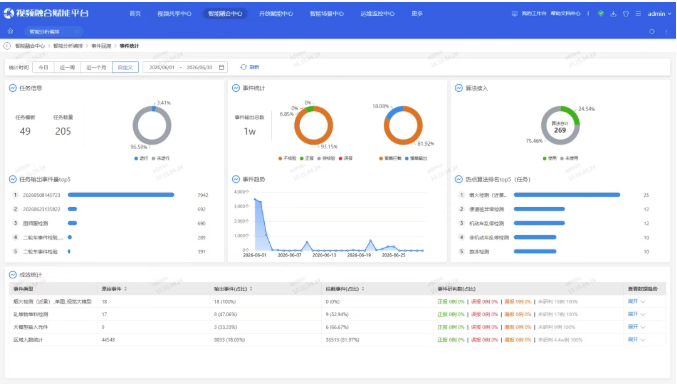Open 视频共享中心 in top navigation
The width and height of the screenshot is (677, 384).
pyautogui.click(x=174, y=14)
